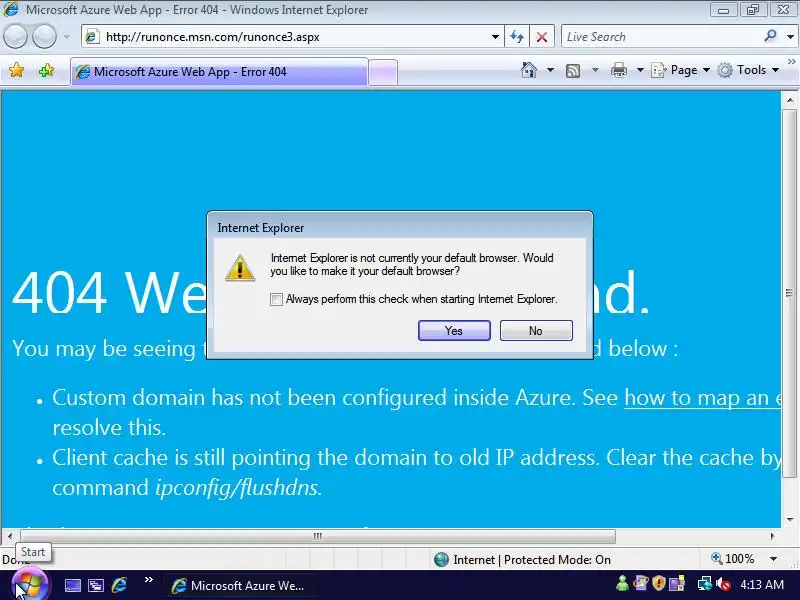Expand the Print options dropdown arrow

640,70
